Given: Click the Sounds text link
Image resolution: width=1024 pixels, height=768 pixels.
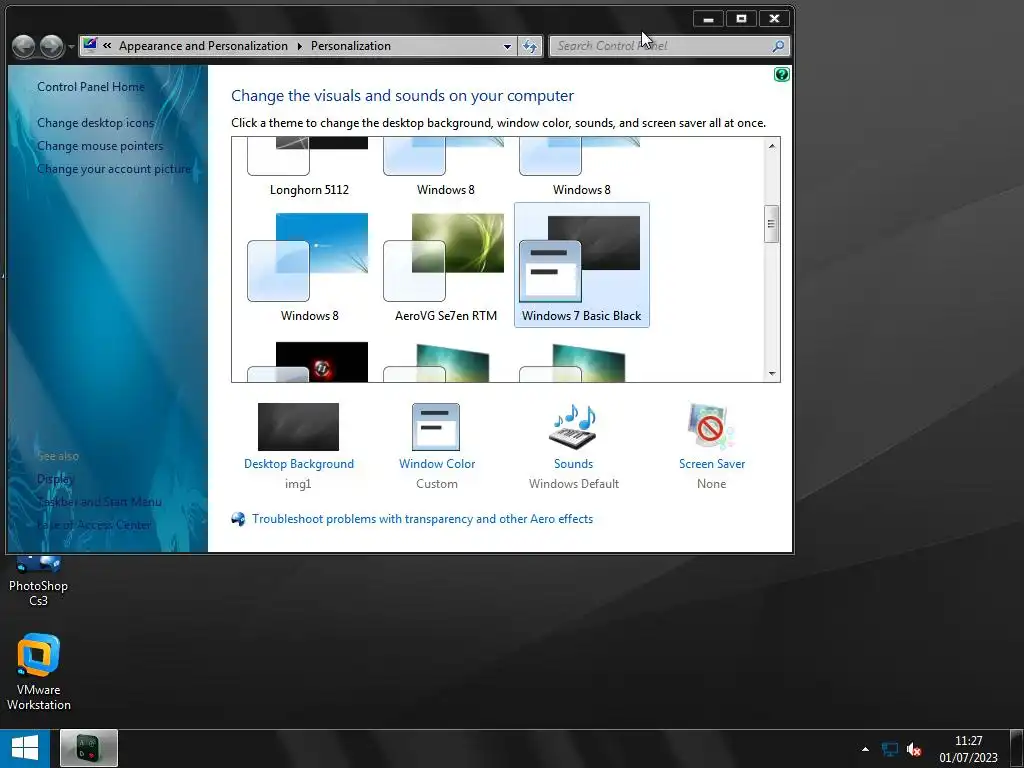Looking at the screenshot, I should 573,464.
